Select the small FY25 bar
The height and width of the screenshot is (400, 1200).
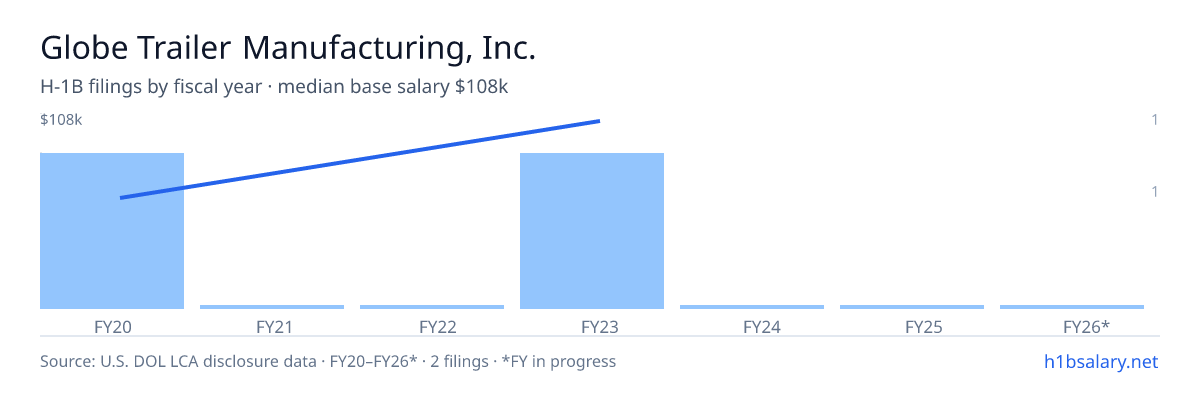coord(912,307)
